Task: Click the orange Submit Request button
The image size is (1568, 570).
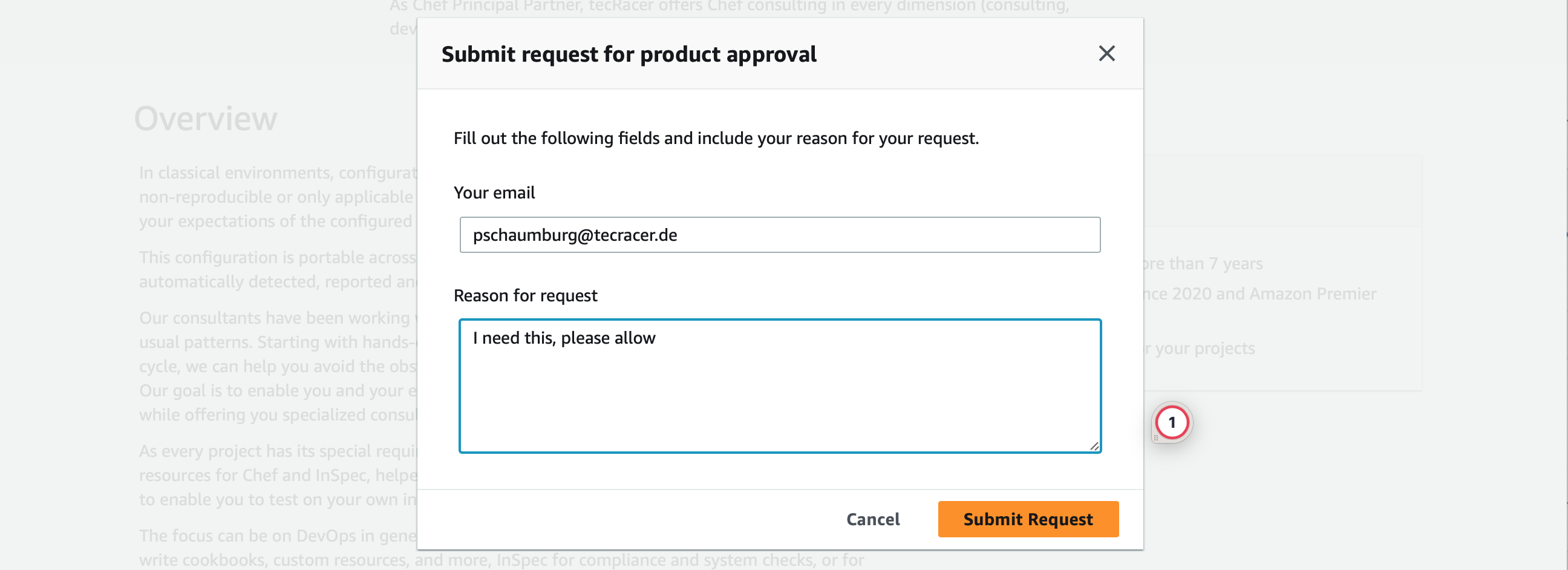Action: click(x=1027, y=519)
